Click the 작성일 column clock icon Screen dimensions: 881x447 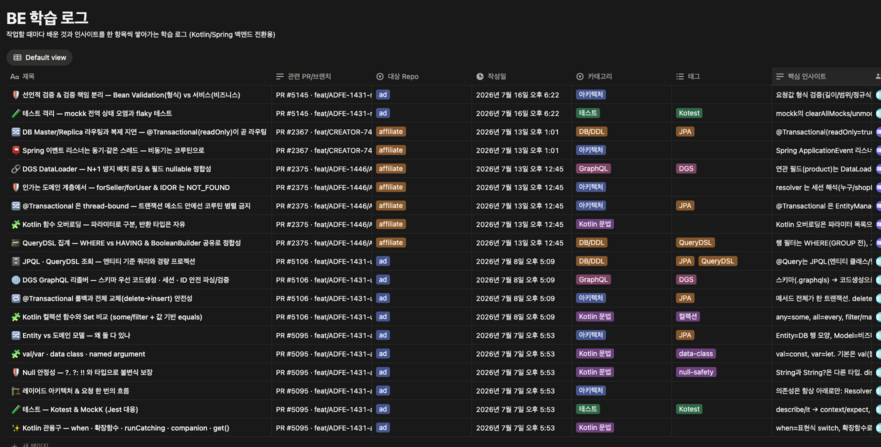[x=480, y=76]
